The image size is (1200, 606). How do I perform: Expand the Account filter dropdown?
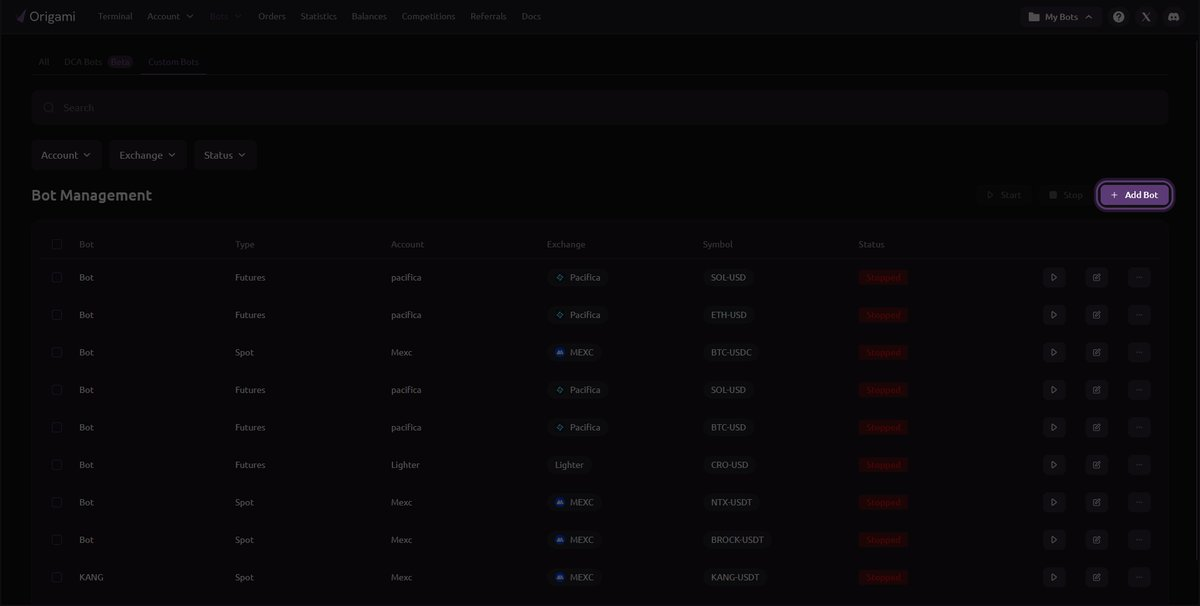tap(66, 155)
